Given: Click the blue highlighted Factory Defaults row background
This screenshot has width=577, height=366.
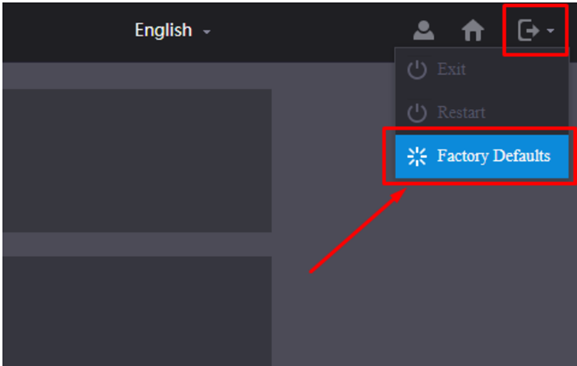Looking at the screenshot, I should click(x=482, y=156).
